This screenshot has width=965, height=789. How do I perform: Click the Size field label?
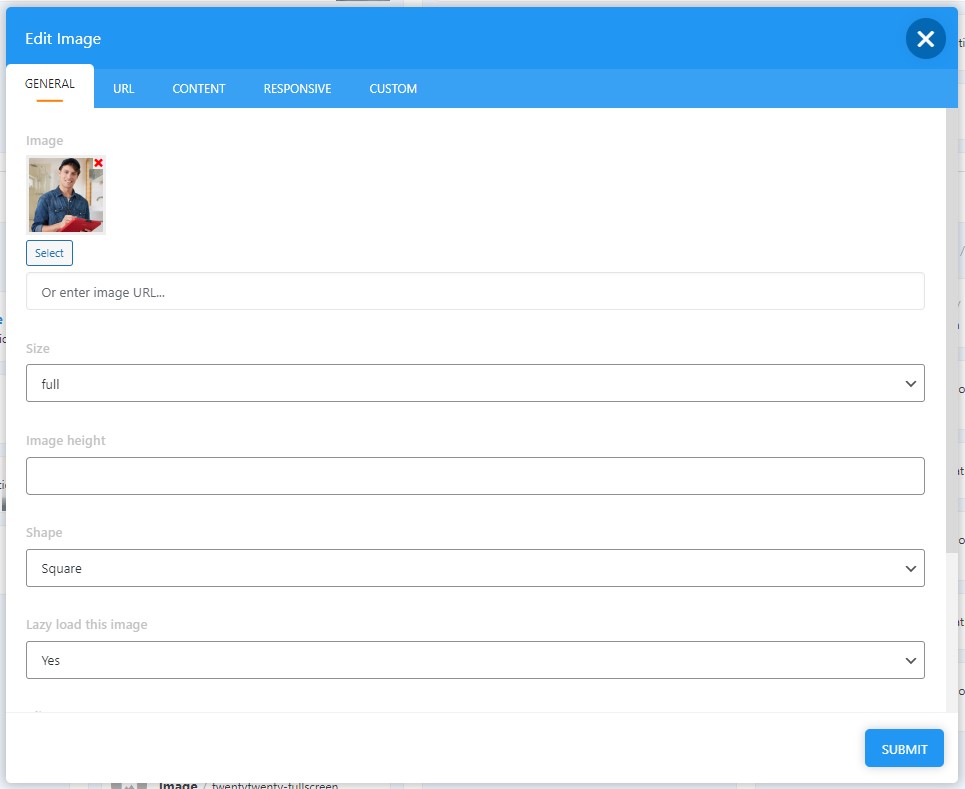pyautogui.click(x=38, y=348)
